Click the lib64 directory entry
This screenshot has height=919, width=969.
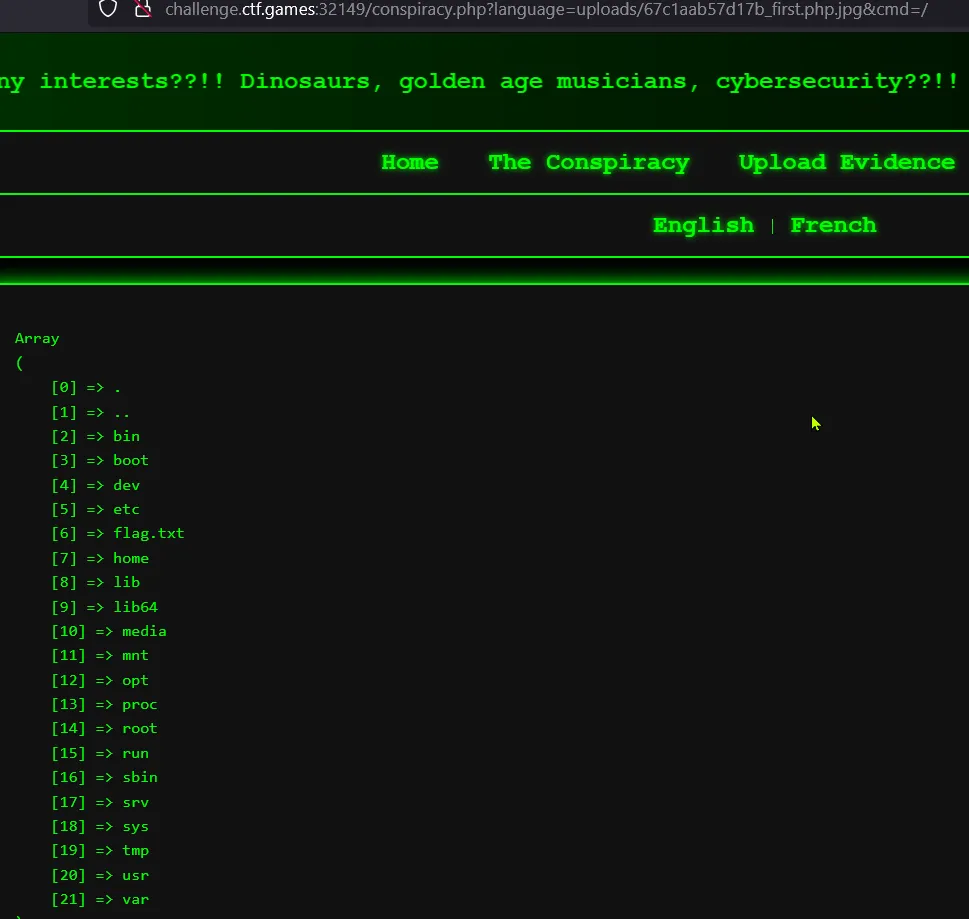135,607
